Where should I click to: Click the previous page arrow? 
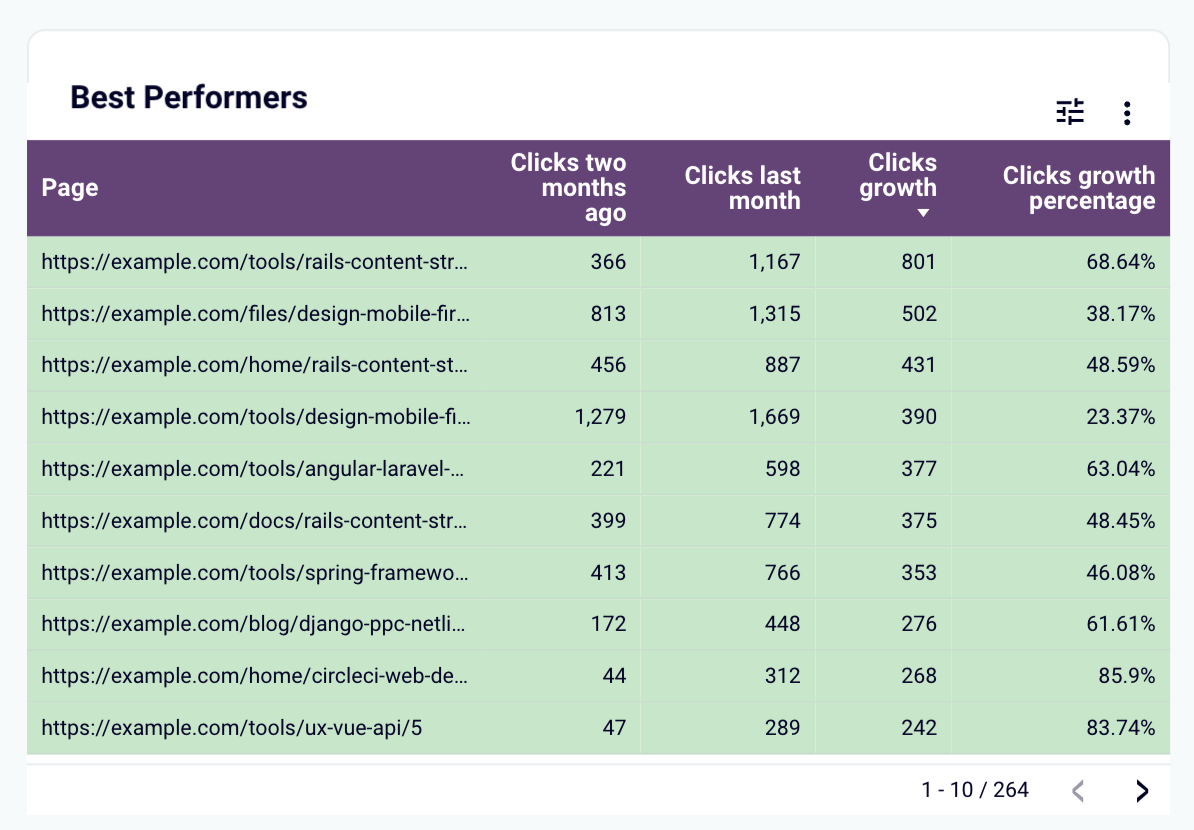pos(1077,790)
